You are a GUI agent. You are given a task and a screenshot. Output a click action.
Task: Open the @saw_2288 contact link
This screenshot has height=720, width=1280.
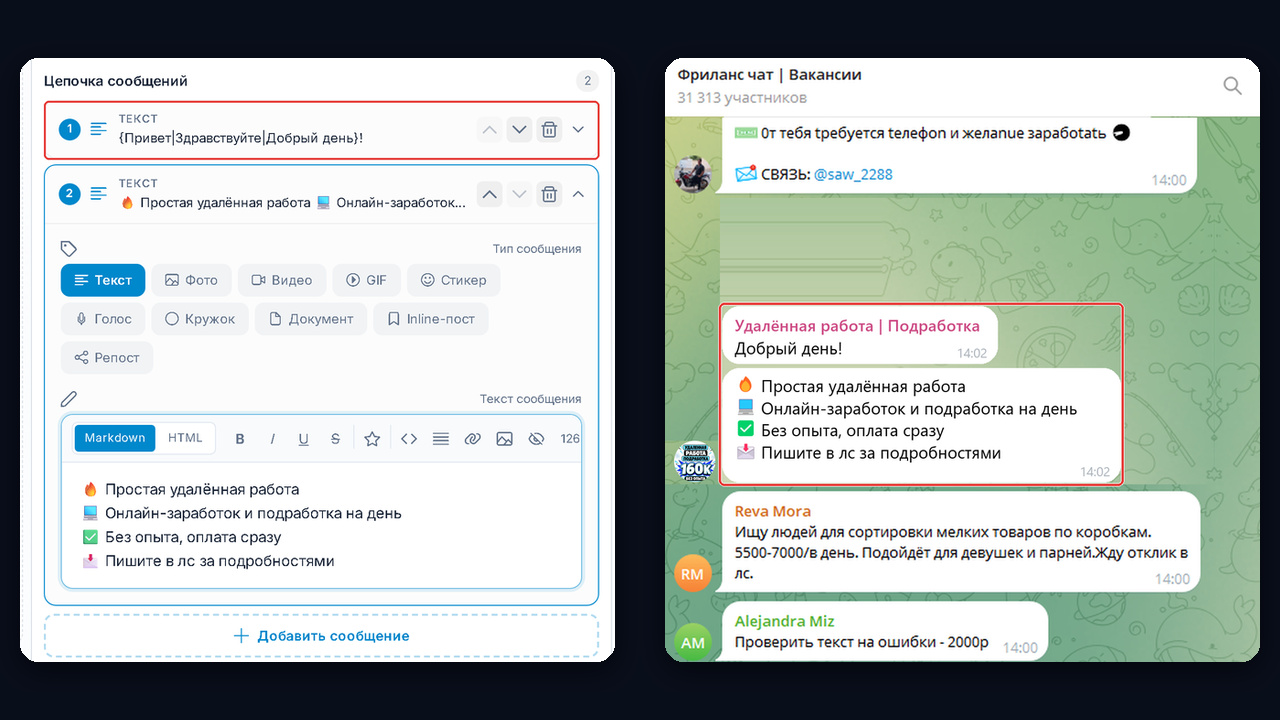point(853,174)
